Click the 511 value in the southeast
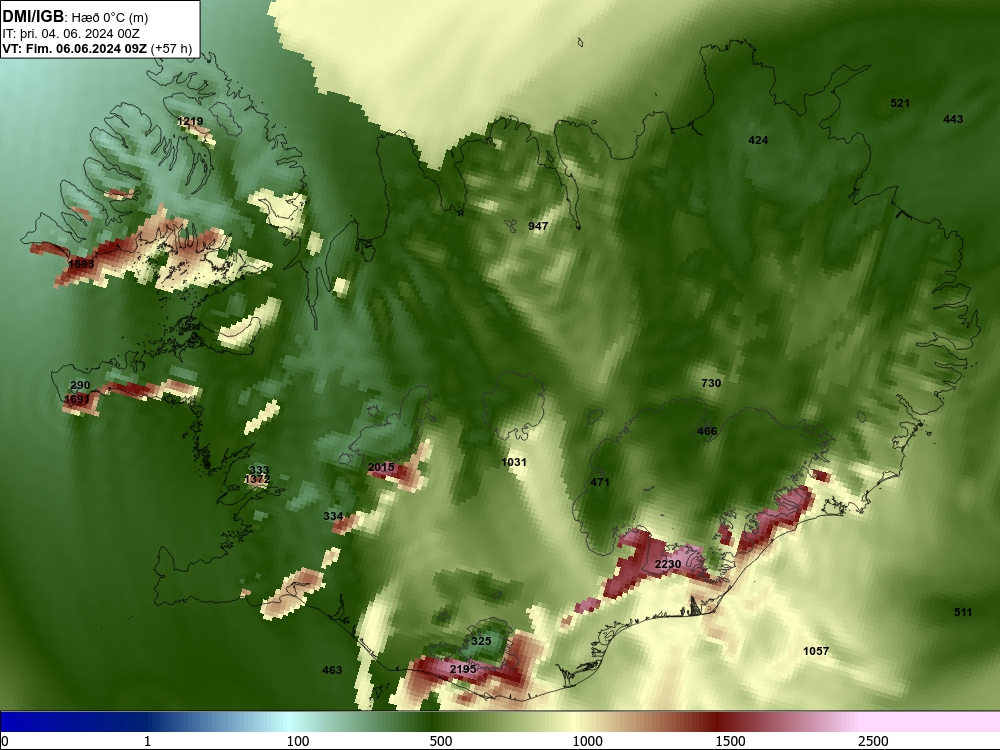The image size is (1000, 750). tap(962, 612)
